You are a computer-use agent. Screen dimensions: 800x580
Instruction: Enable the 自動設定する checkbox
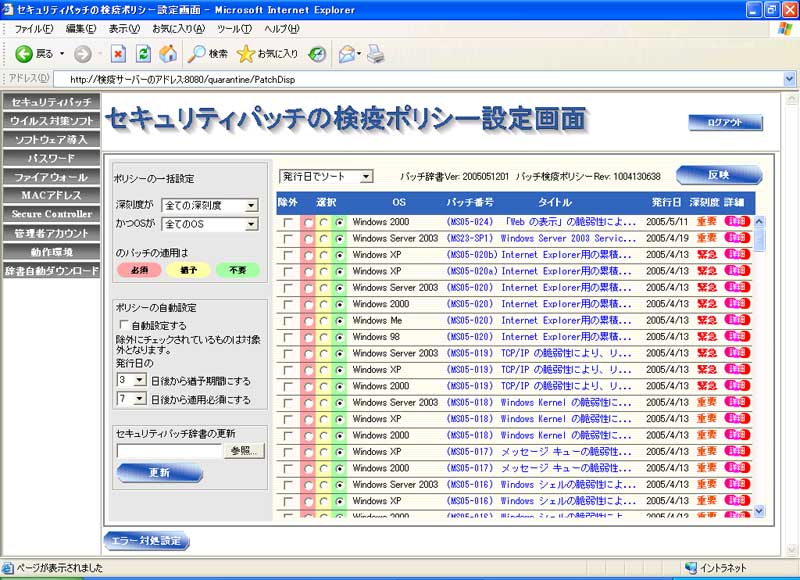123,324
